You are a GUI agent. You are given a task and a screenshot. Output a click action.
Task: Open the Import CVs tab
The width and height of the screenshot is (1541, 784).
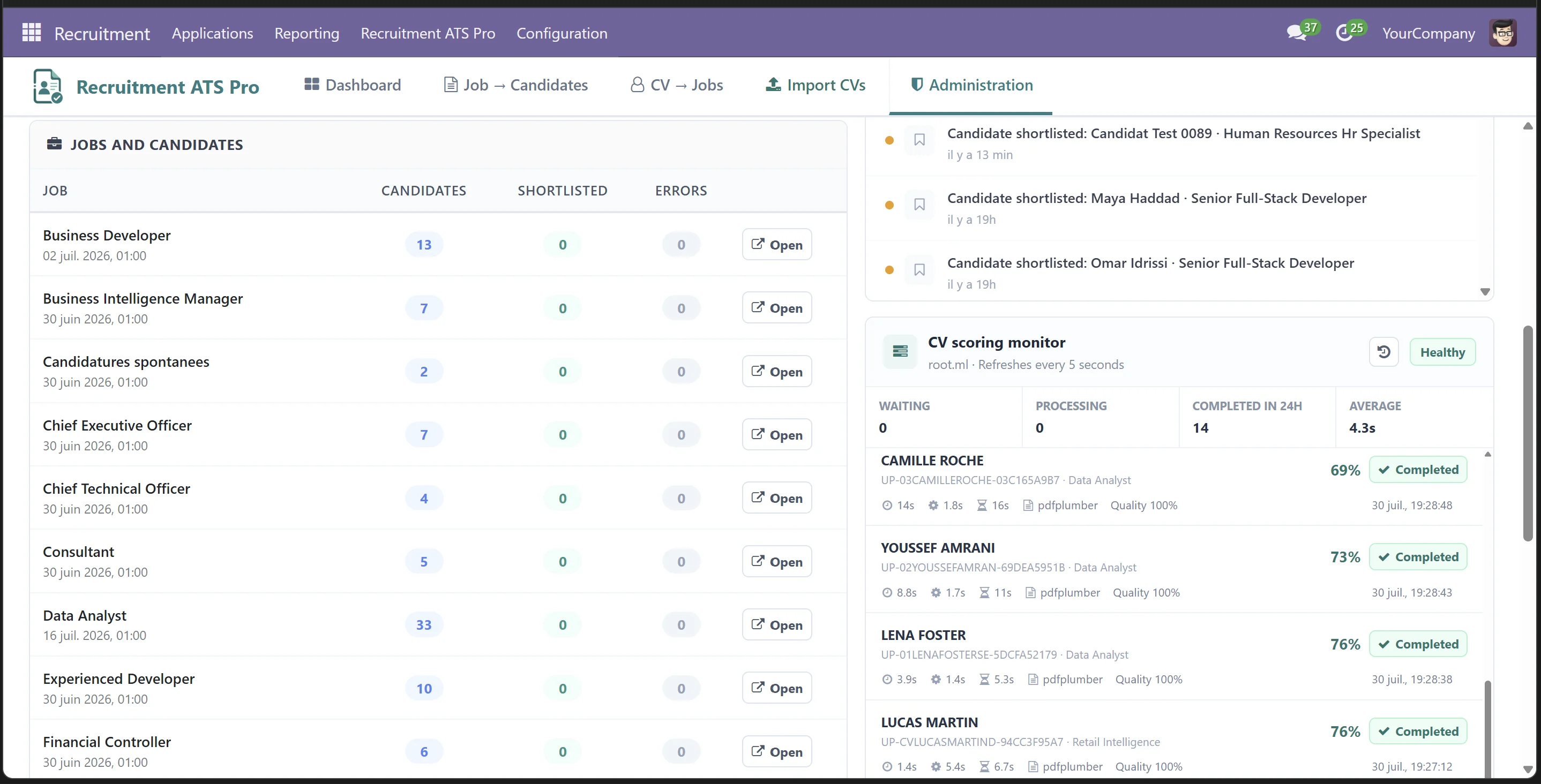(x=815, y=85)
